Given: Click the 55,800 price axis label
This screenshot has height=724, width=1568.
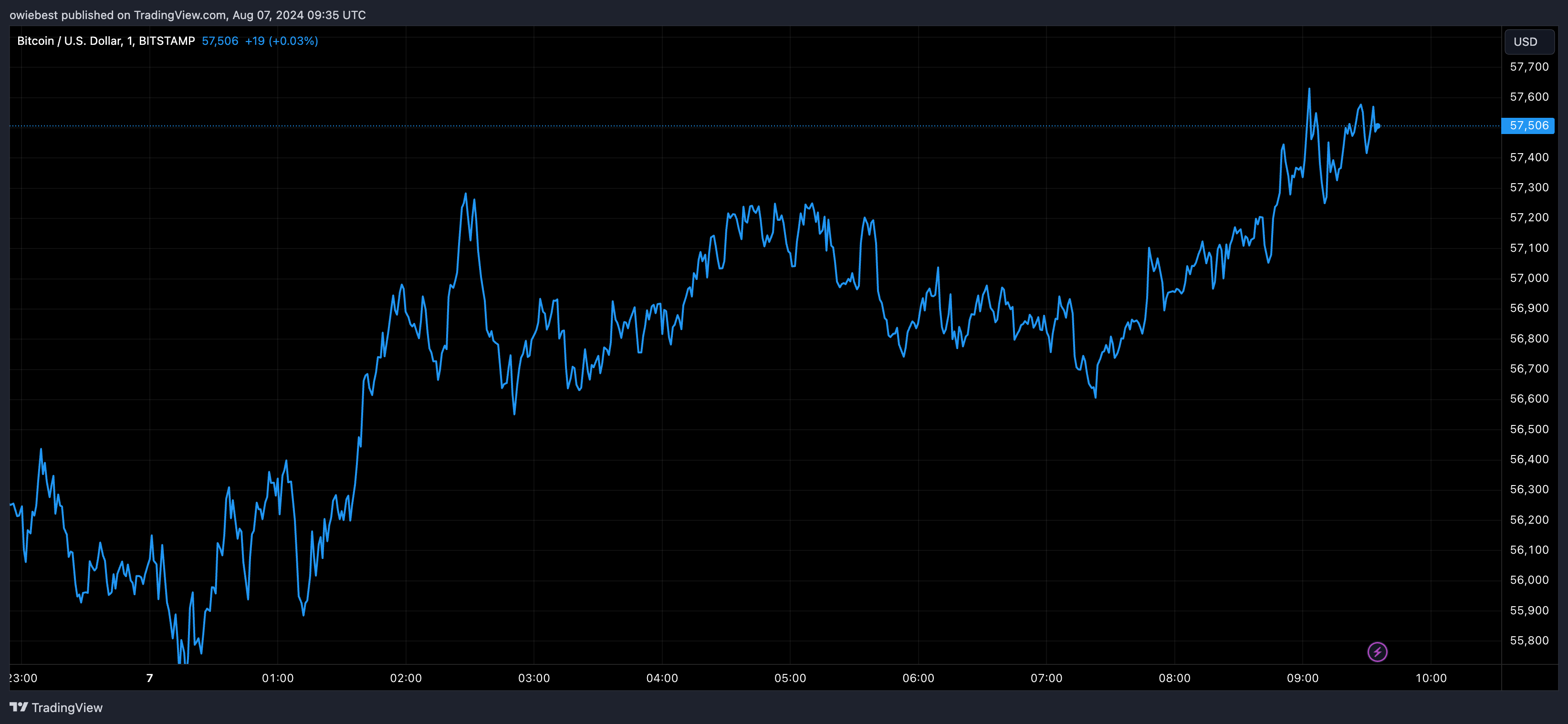Looking at the screenshot, I should pos(1529,641).
